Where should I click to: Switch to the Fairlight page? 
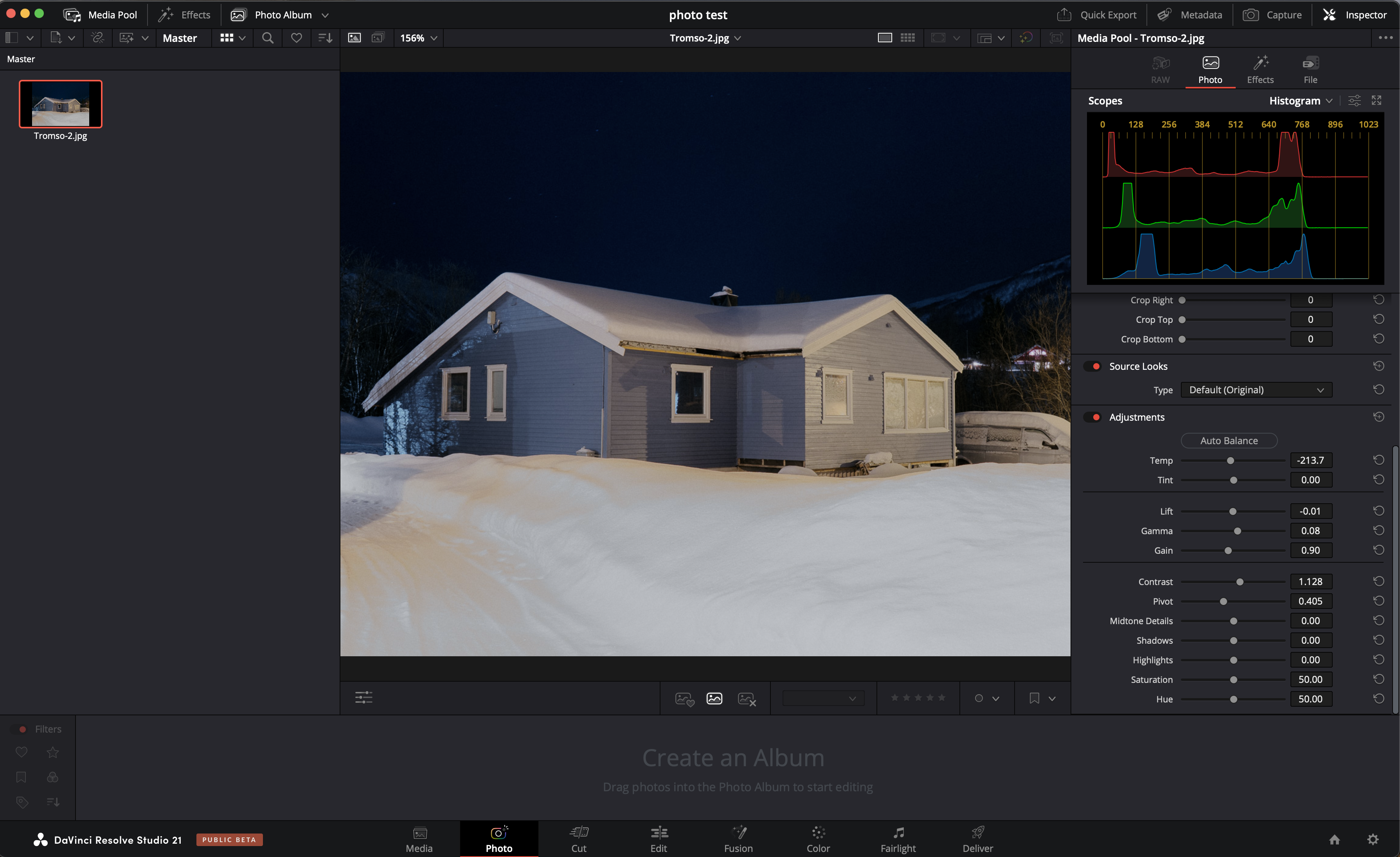898,839
